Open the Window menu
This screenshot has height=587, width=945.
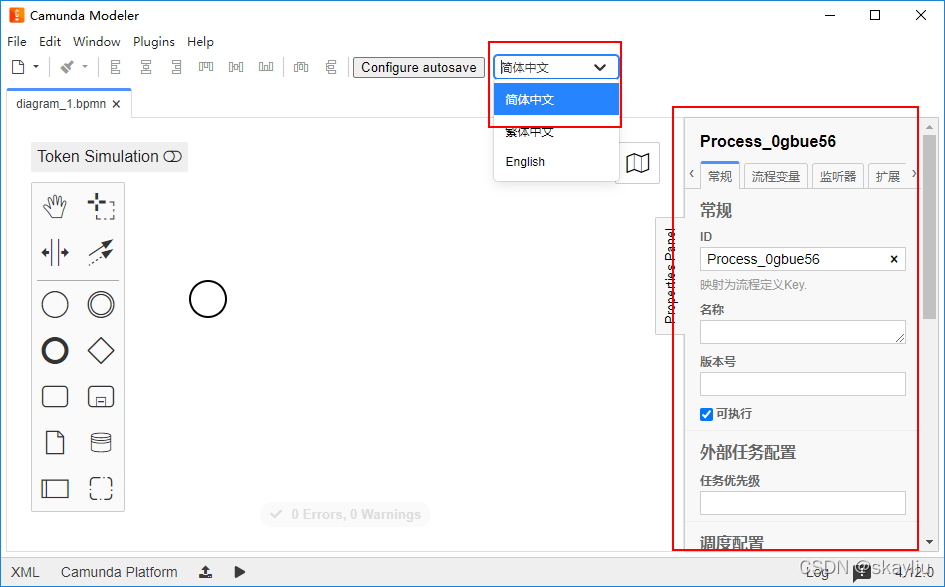[x=96, y=42]
